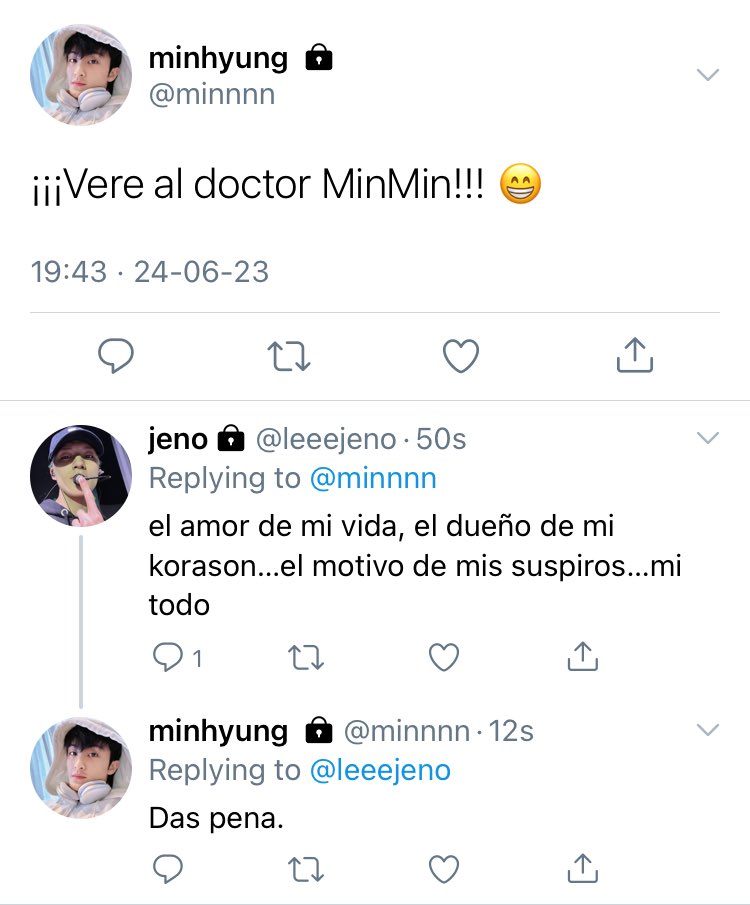Open the 19:43 · 24-06-23 timestamp
Screen dimensions: 750x905
(x=150, y=272)
